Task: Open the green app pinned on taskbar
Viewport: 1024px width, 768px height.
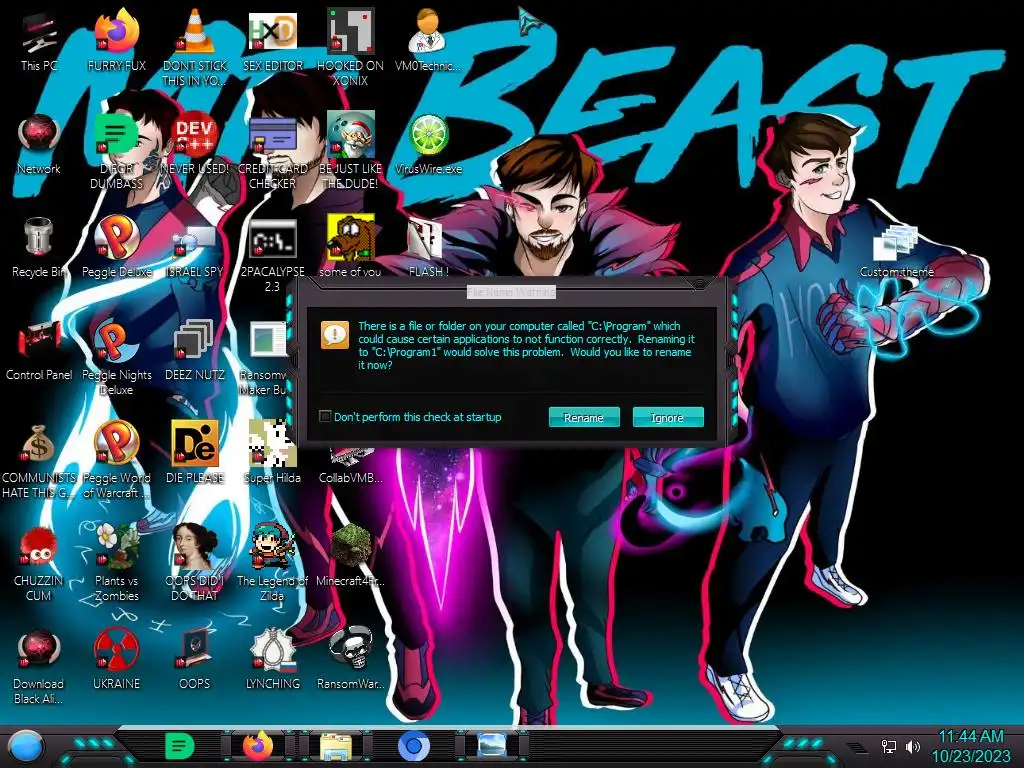Action: [179, 746]
